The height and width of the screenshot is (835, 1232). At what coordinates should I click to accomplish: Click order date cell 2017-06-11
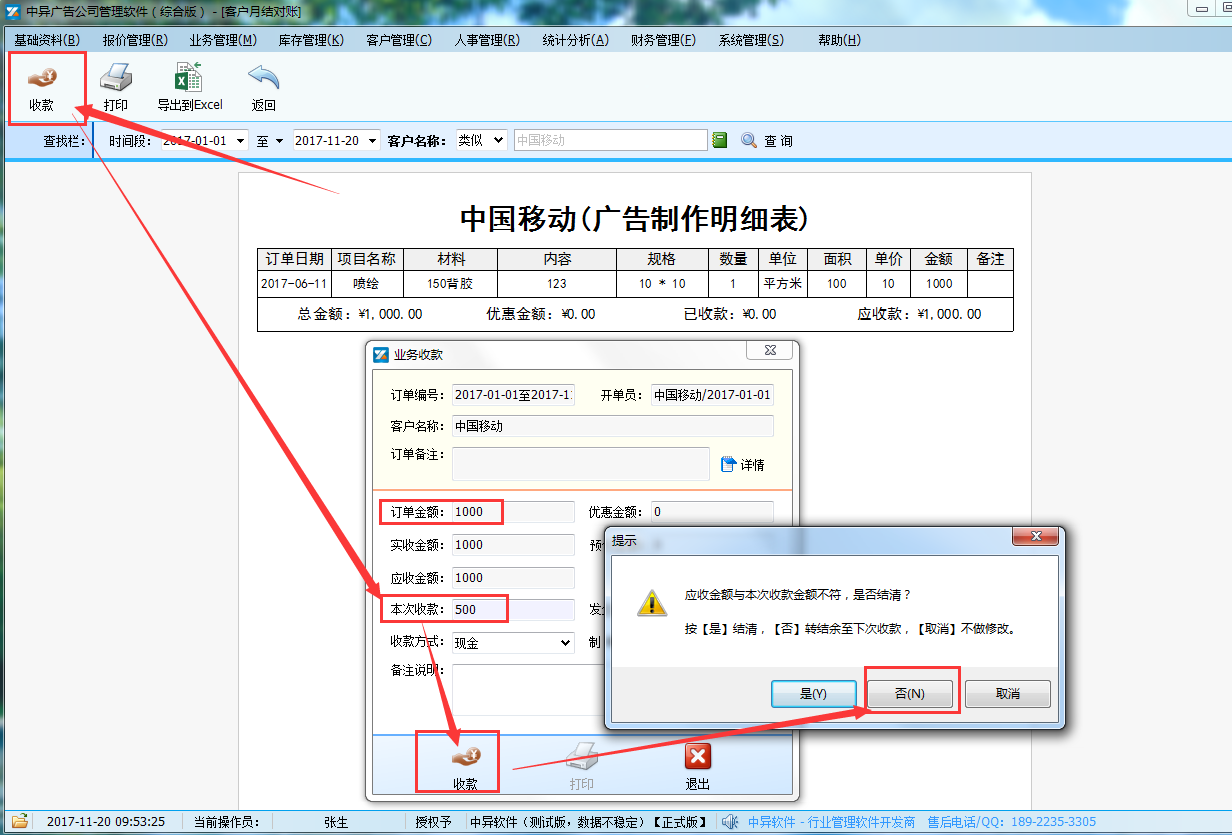click(294, 284)
